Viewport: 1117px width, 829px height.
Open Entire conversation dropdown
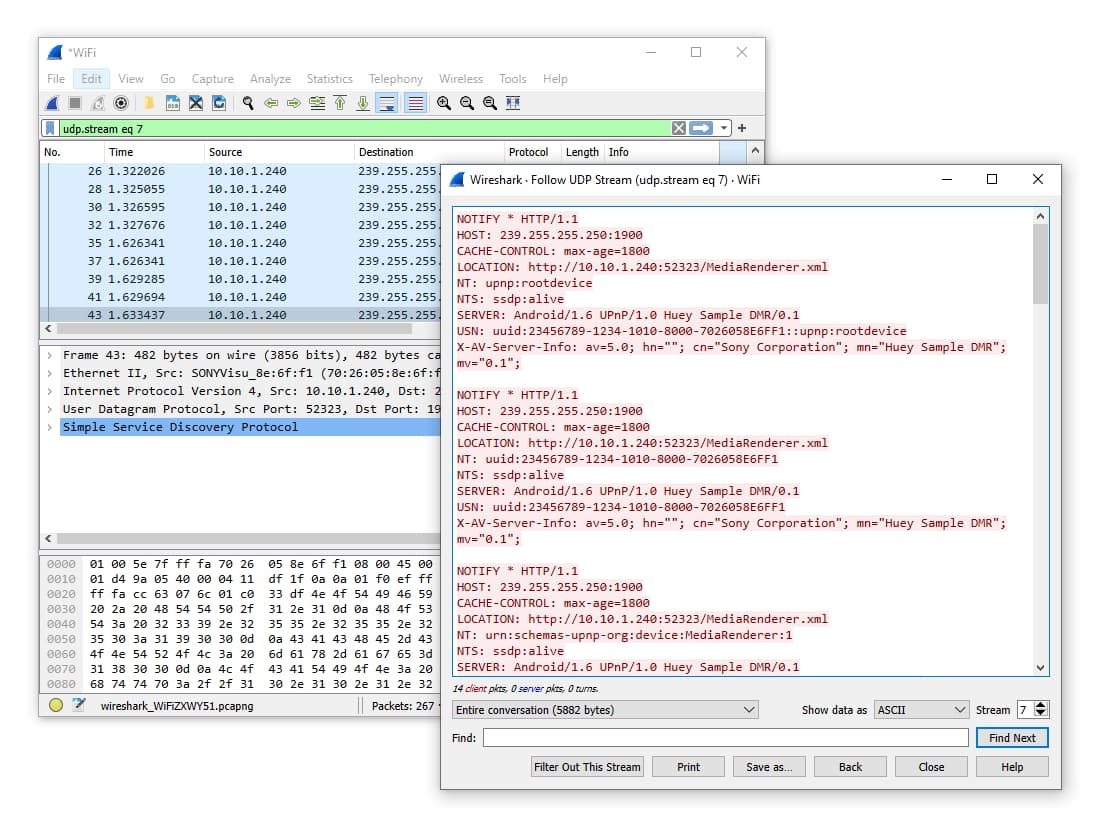pos(605,710)
